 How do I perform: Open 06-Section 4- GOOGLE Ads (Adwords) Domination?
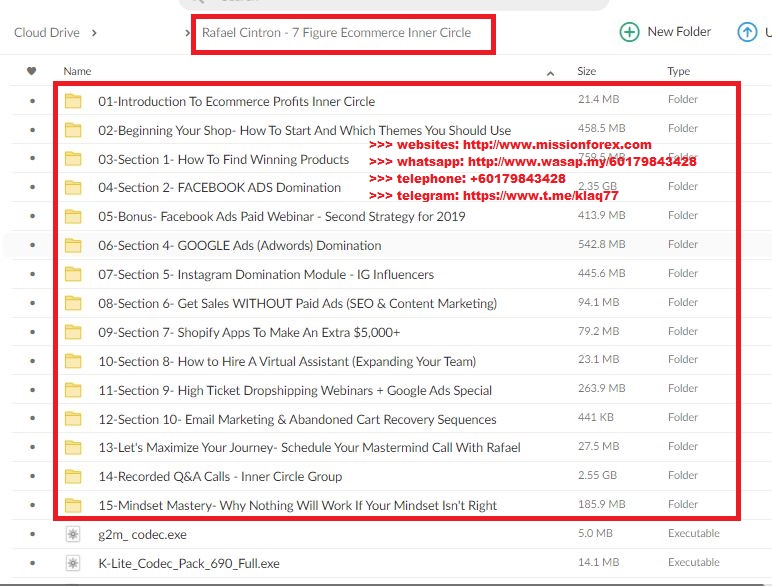point(240,245)
